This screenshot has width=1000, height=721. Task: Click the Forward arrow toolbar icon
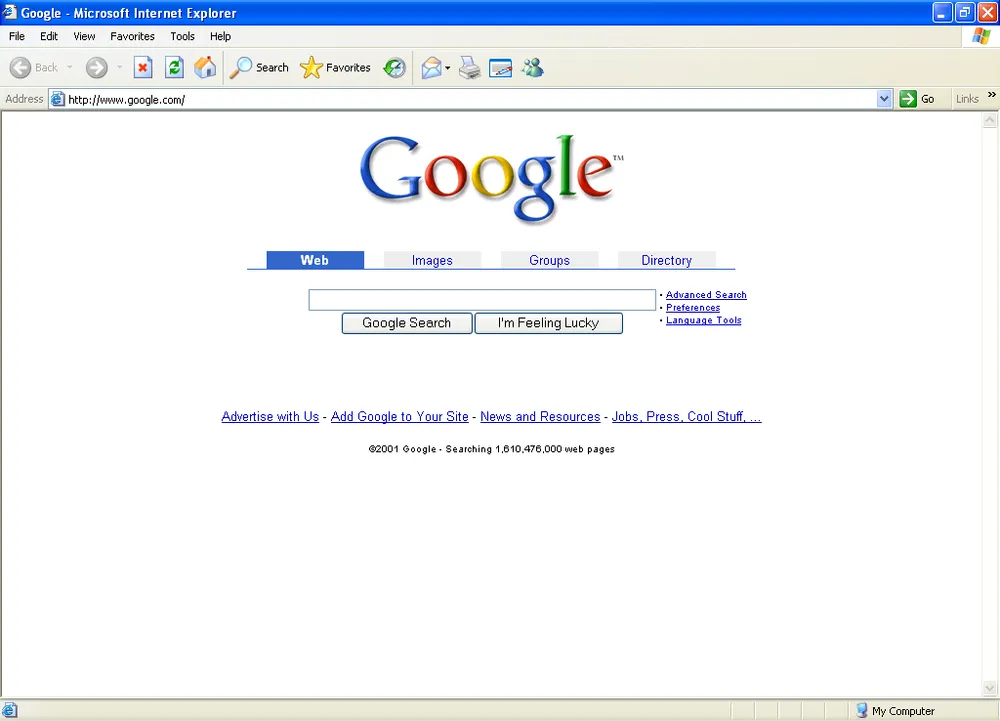(x=97, y=68)
